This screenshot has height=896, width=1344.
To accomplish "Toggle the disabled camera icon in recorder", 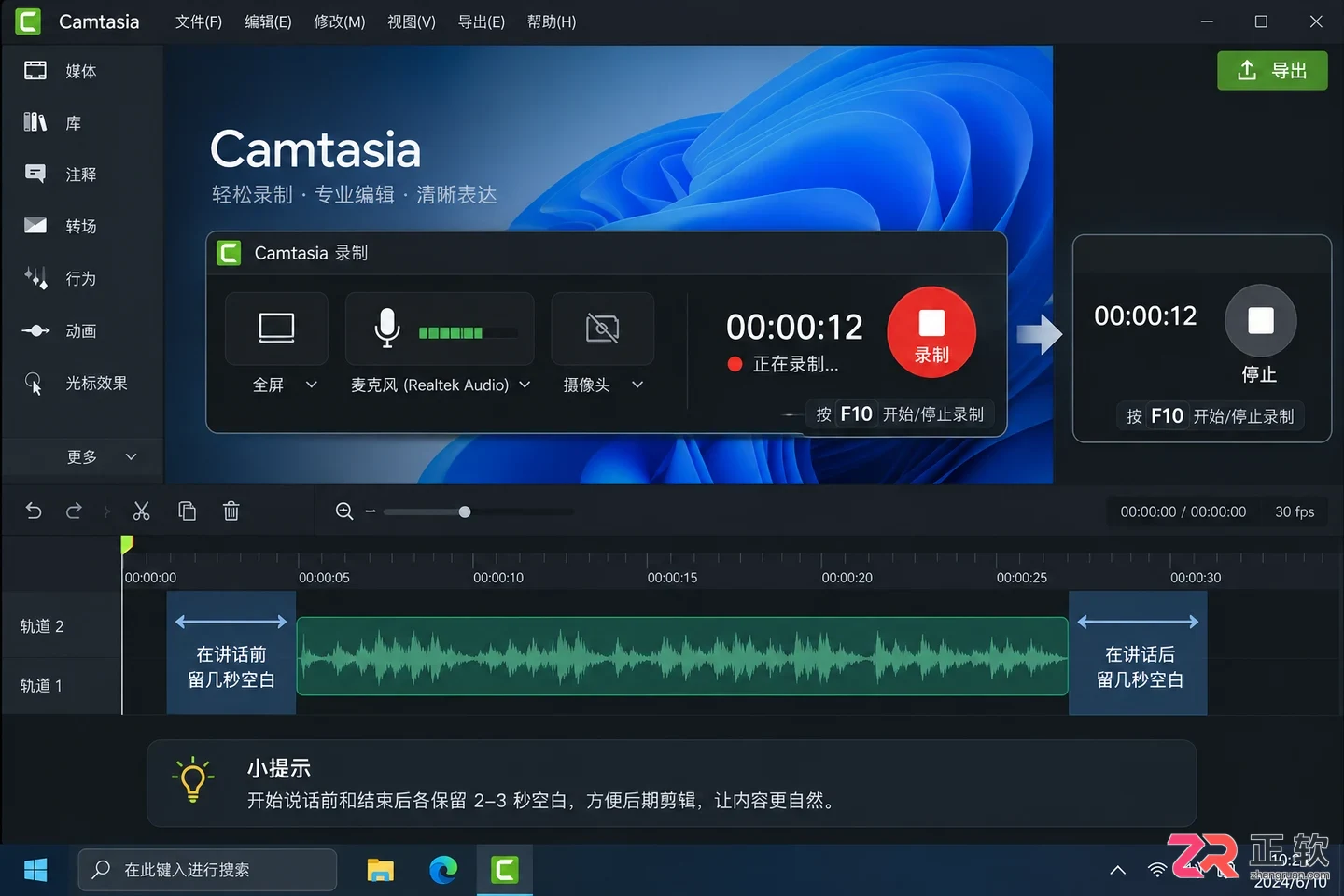I will point(602,328).
